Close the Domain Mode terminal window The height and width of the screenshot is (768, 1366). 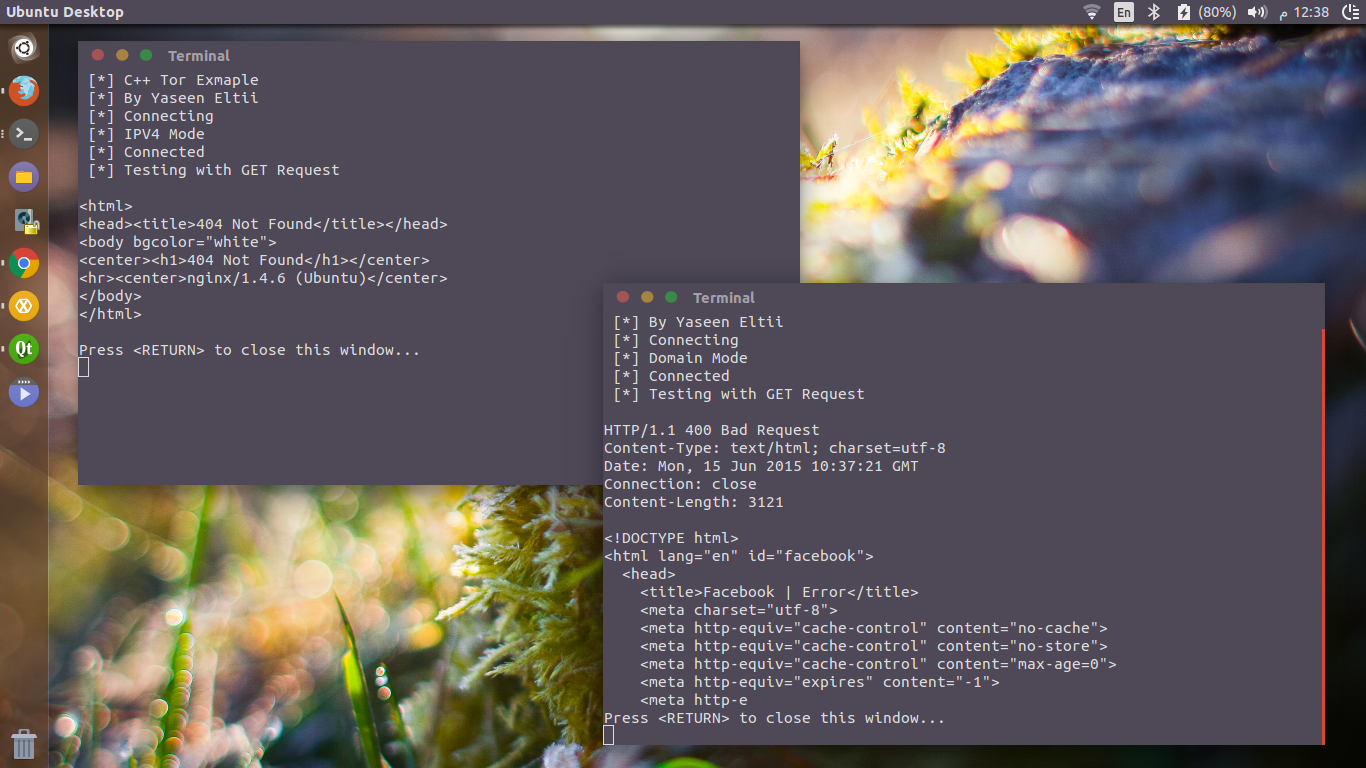click(x=623, y=297)
